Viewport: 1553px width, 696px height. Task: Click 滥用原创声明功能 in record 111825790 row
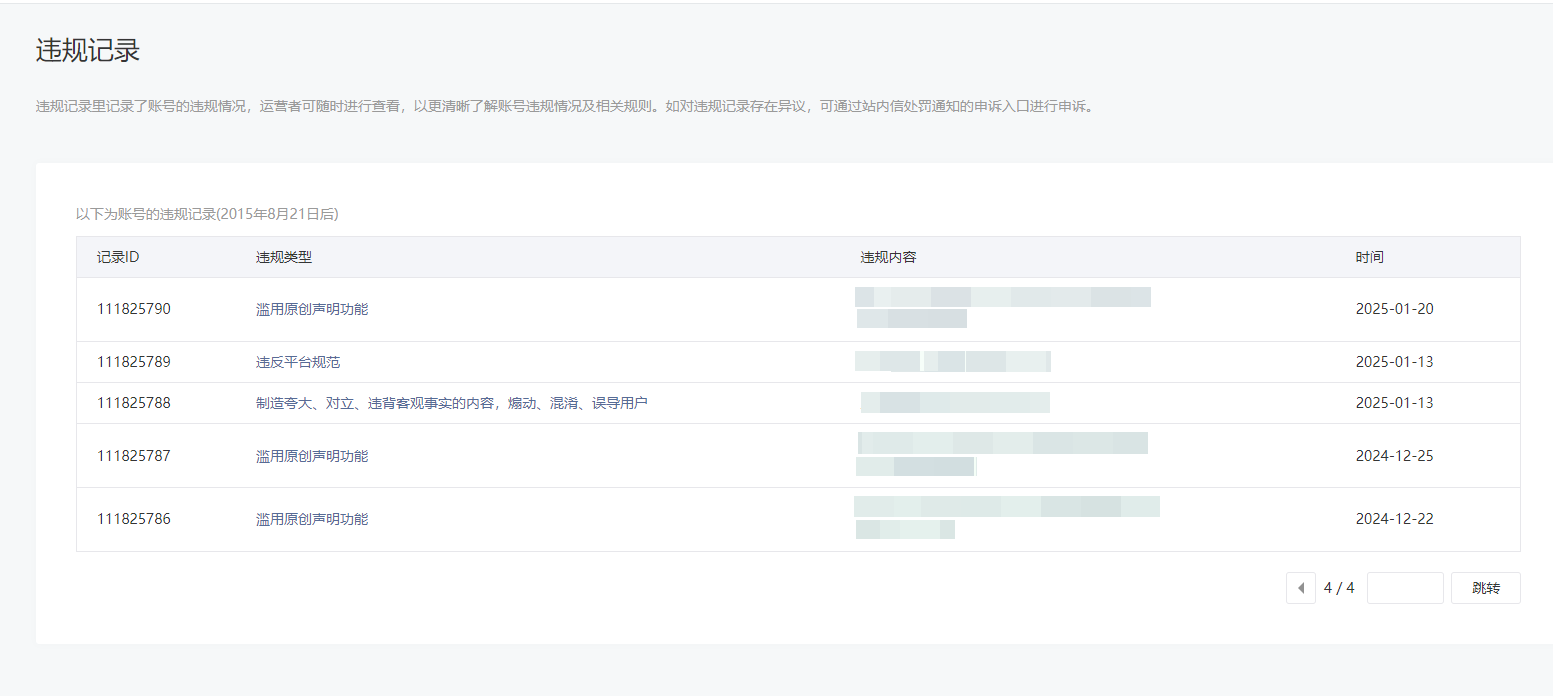312,309
